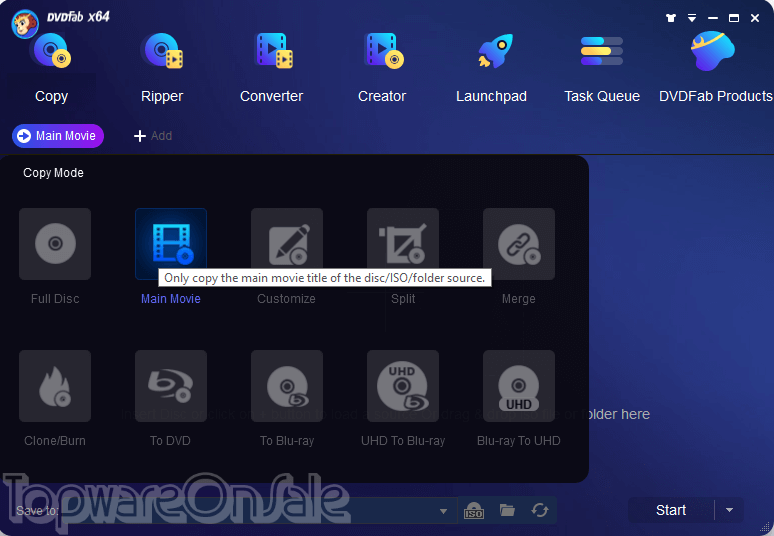Open the Ripper module

click(x=162, y=68)
